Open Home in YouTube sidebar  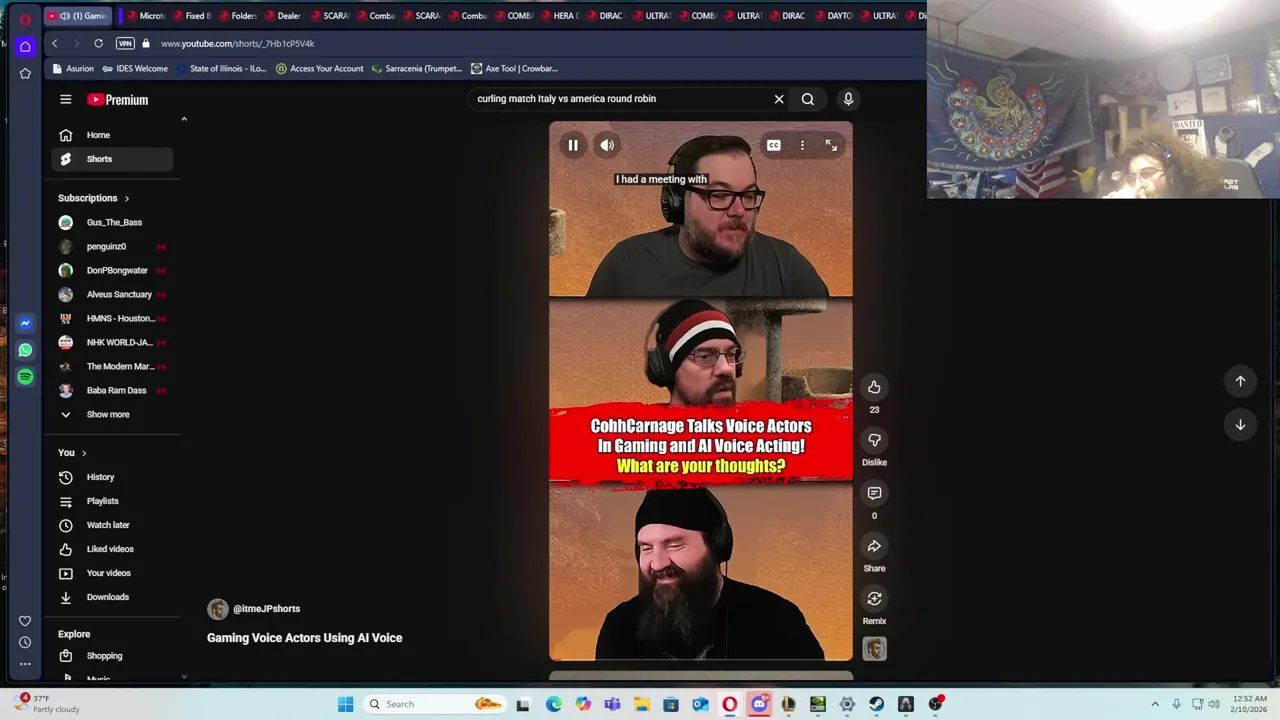point(112,135)
